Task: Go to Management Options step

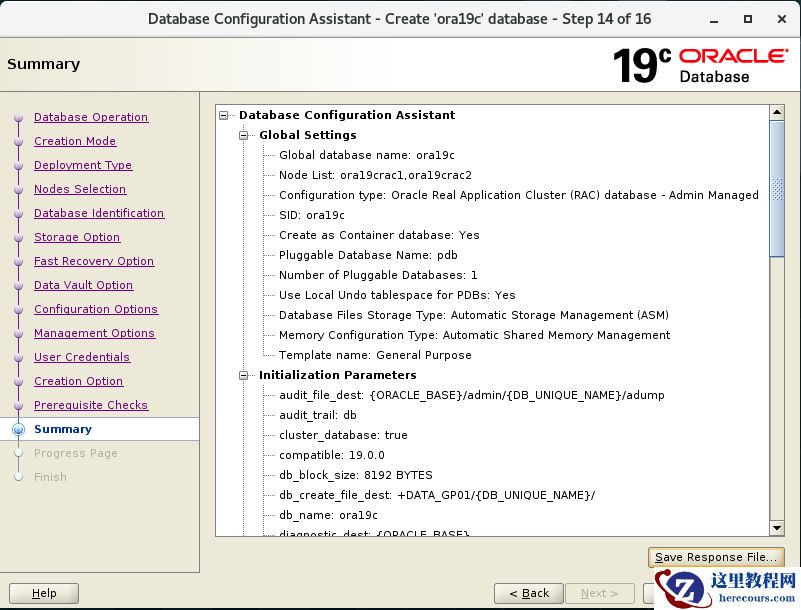Action: [x=94, y=333]
